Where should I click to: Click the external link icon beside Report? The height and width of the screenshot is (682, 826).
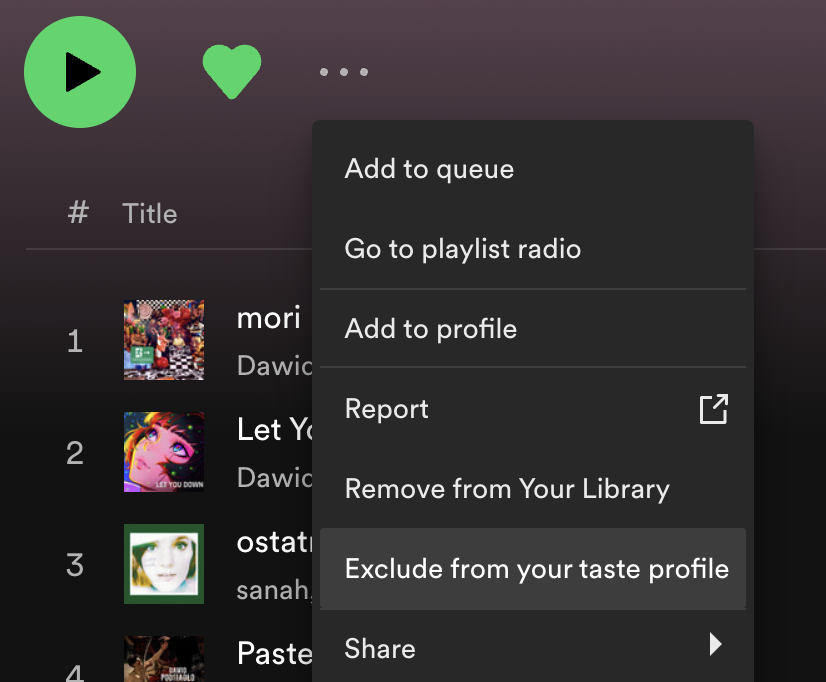713,409
